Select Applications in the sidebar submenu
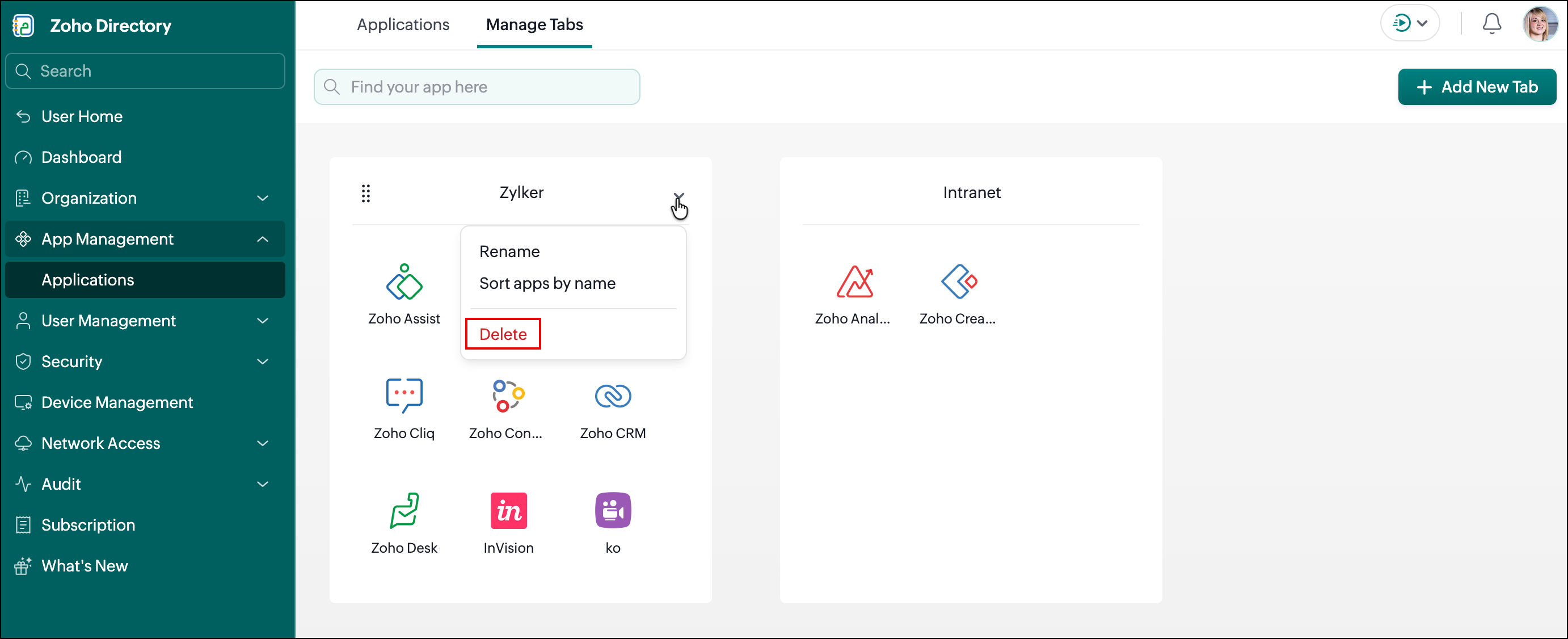 145,280
